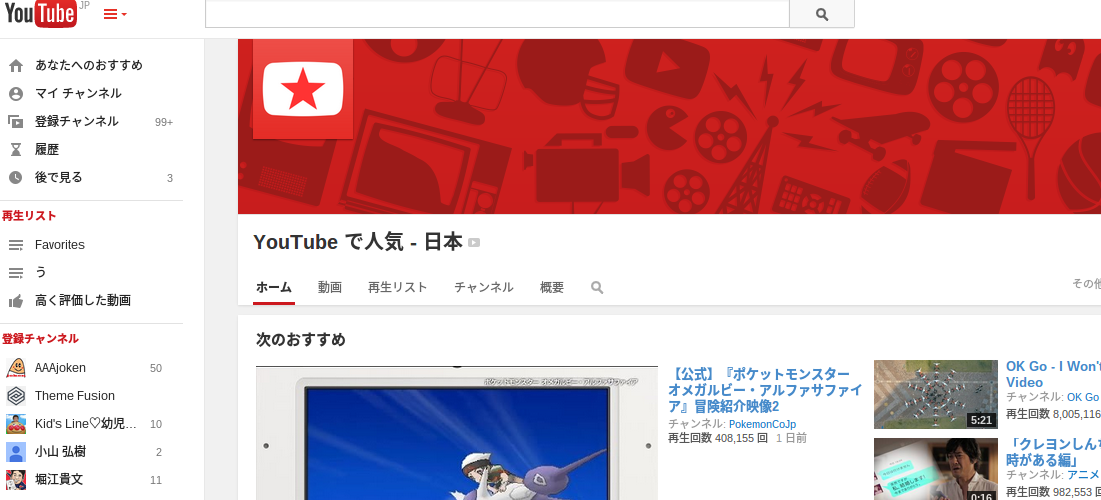Open 小山 弘樹 channel in sidebar
Screen dimensions: 1101x500
(60, 452)
